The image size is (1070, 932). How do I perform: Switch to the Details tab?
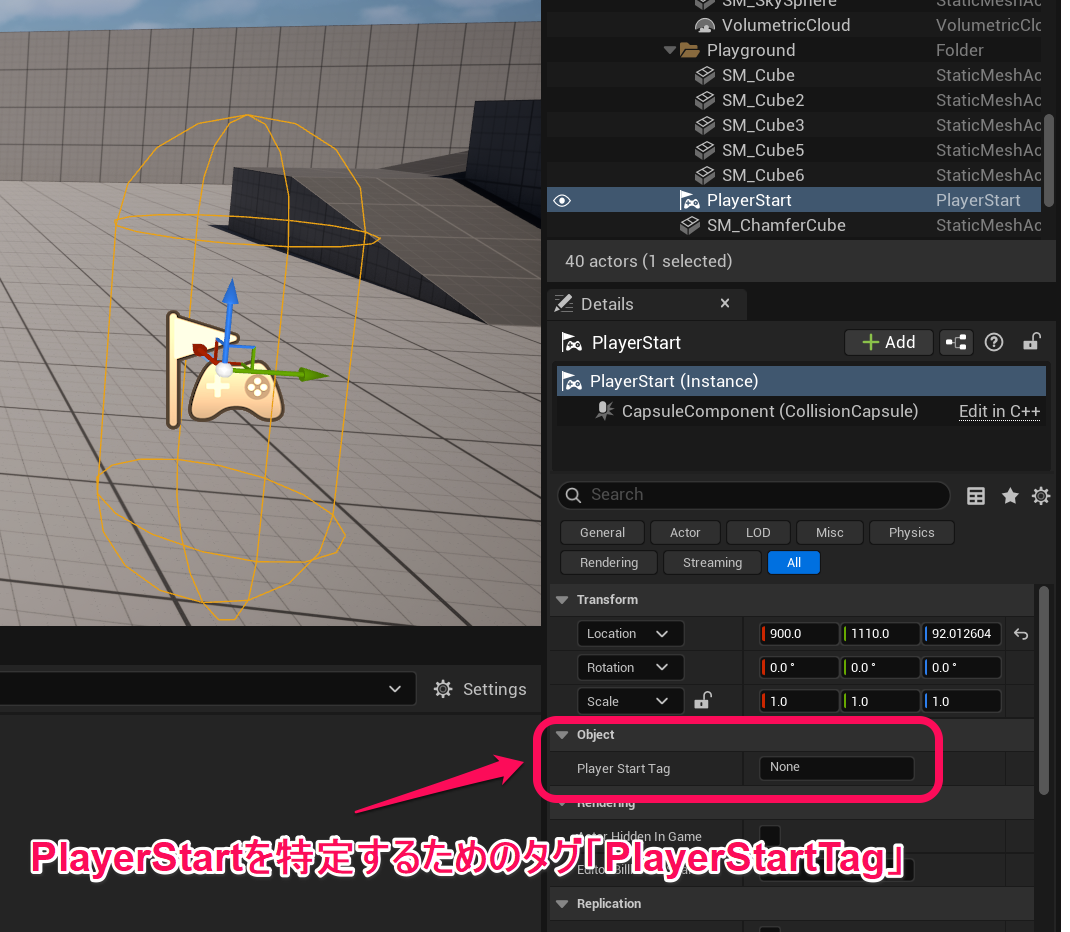click(x=647, y=304)
